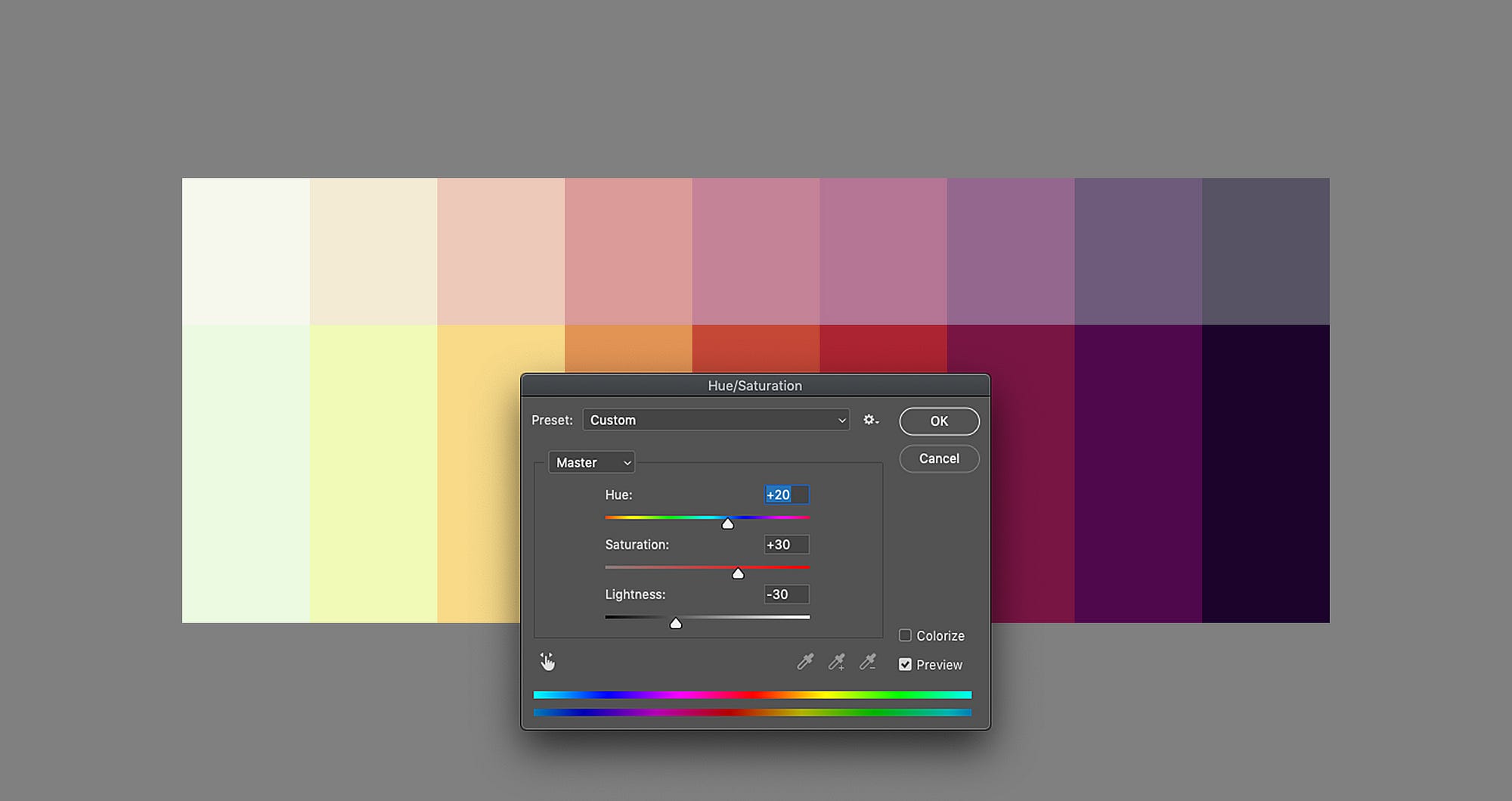Open the Master channel dropdown
The height and width of the screenshot is (801, 1512).
point(591,462)
